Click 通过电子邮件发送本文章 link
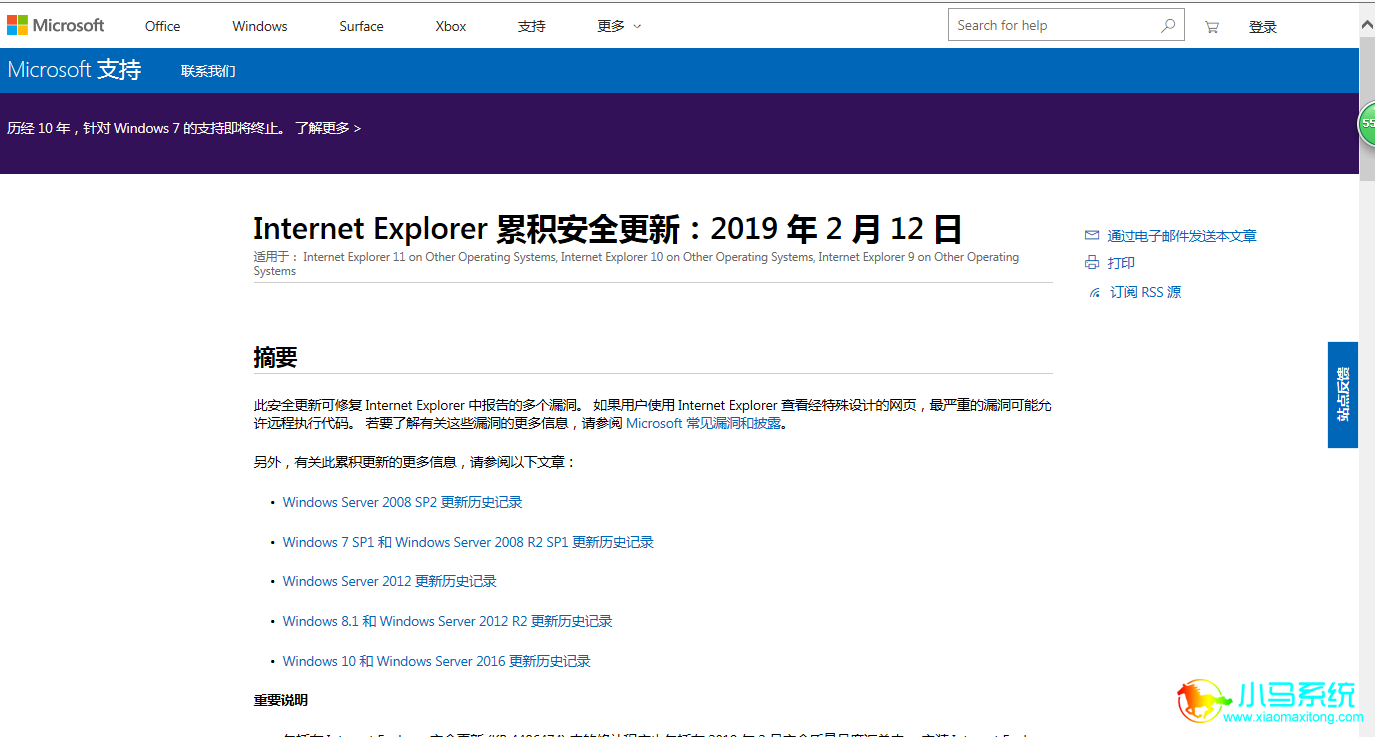 (1182, 236)
